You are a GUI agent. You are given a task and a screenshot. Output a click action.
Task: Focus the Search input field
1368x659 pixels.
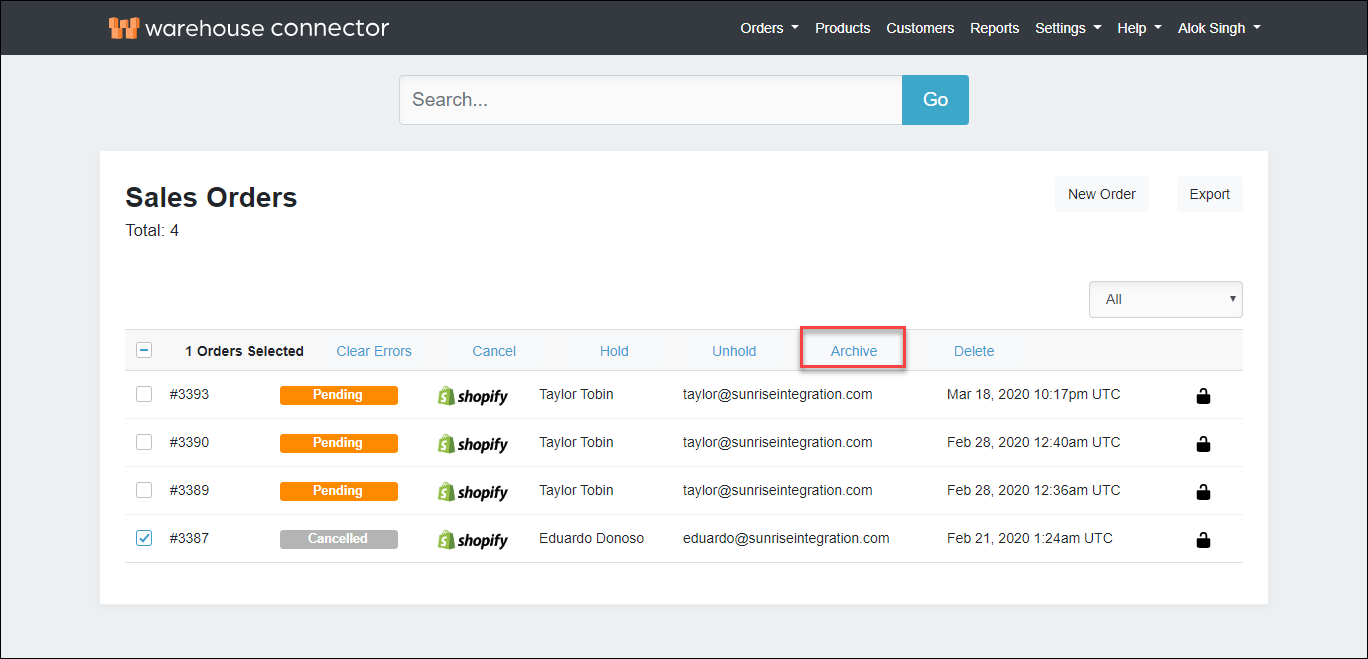(650, 100)
